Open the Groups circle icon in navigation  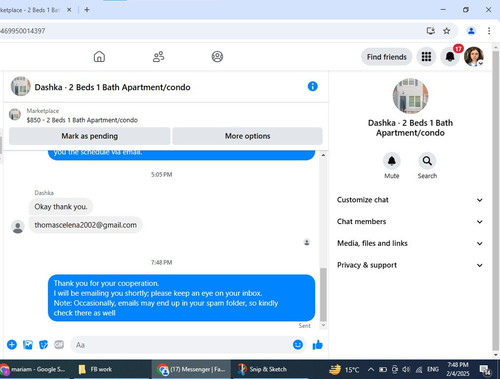217,57
